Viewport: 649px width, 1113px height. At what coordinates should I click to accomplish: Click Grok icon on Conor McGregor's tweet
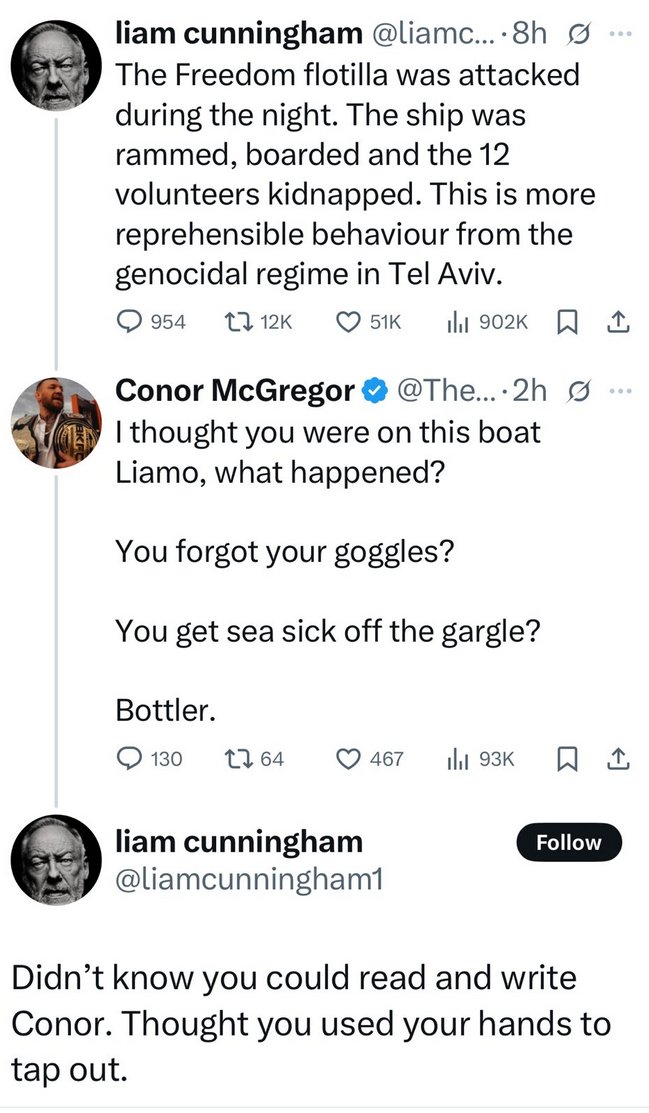(577, 391)
